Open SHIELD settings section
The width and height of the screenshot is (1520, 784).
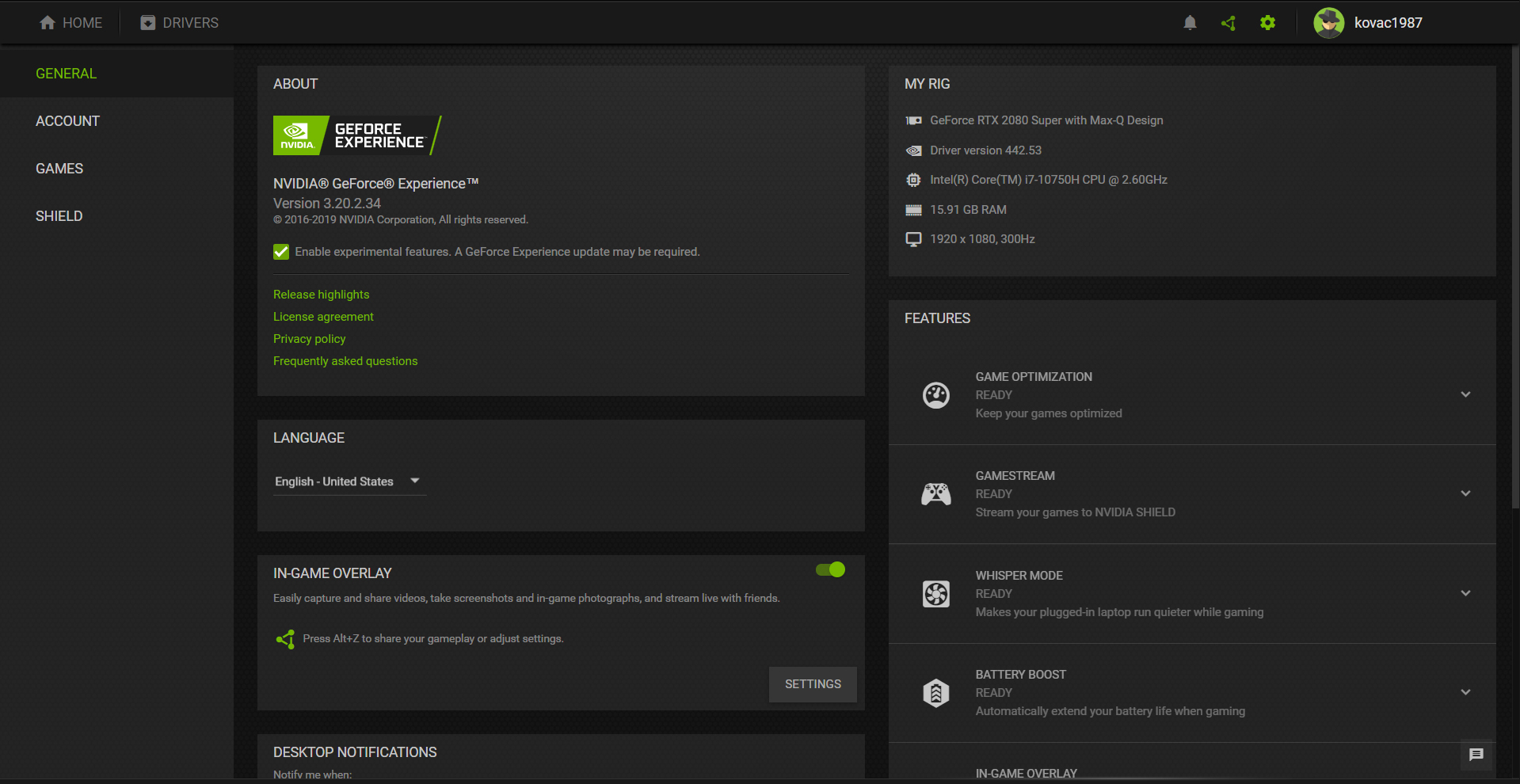[116, 216]
